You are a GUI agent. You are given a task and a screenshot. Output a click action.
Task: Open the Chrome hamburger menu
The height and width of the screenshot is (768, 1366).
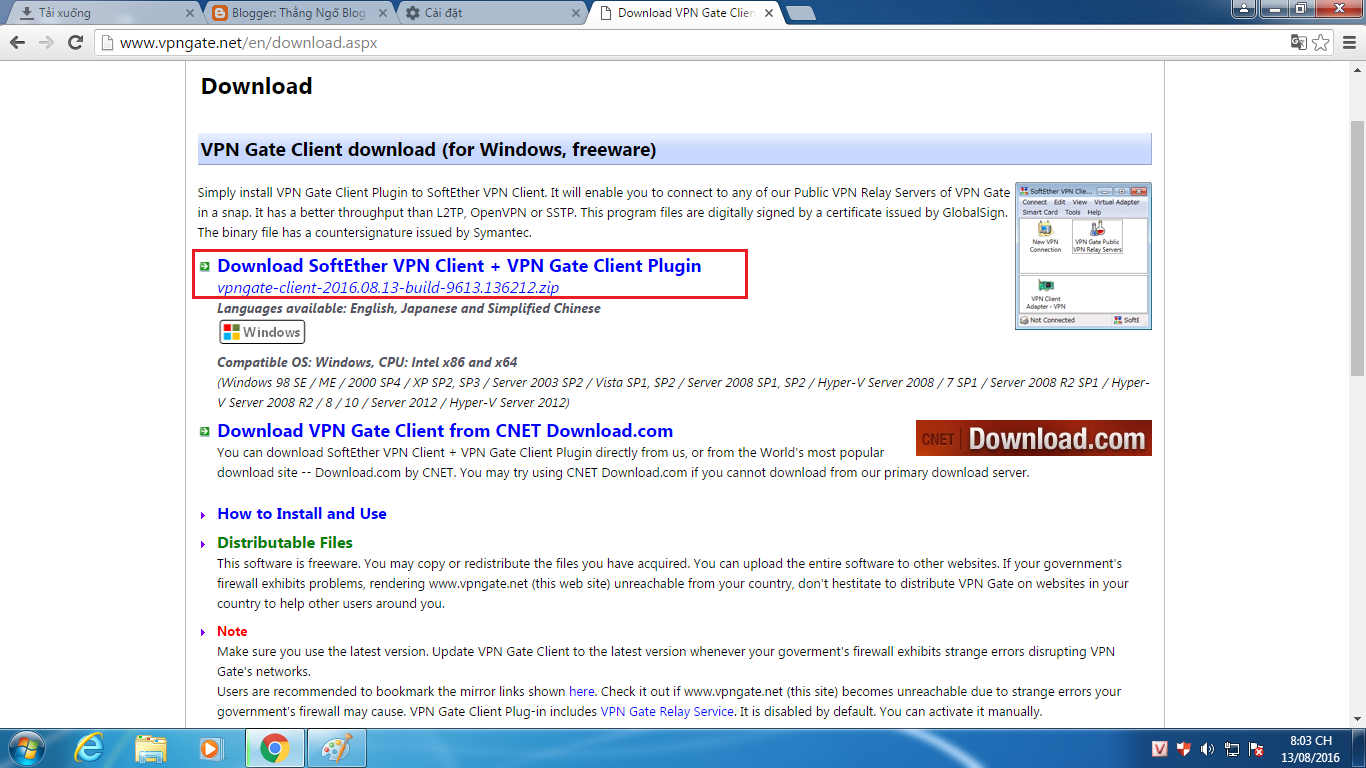coord(1348,43)
